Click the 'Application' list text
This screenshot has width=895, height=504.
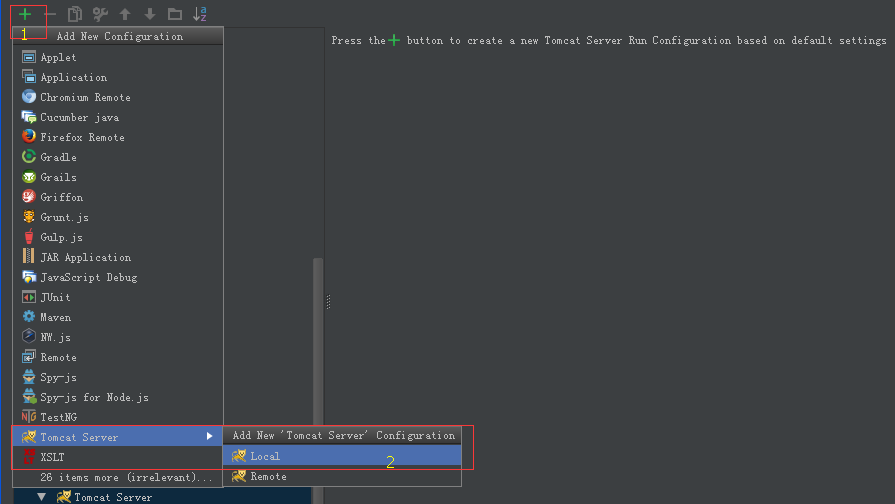coord(74,77)
